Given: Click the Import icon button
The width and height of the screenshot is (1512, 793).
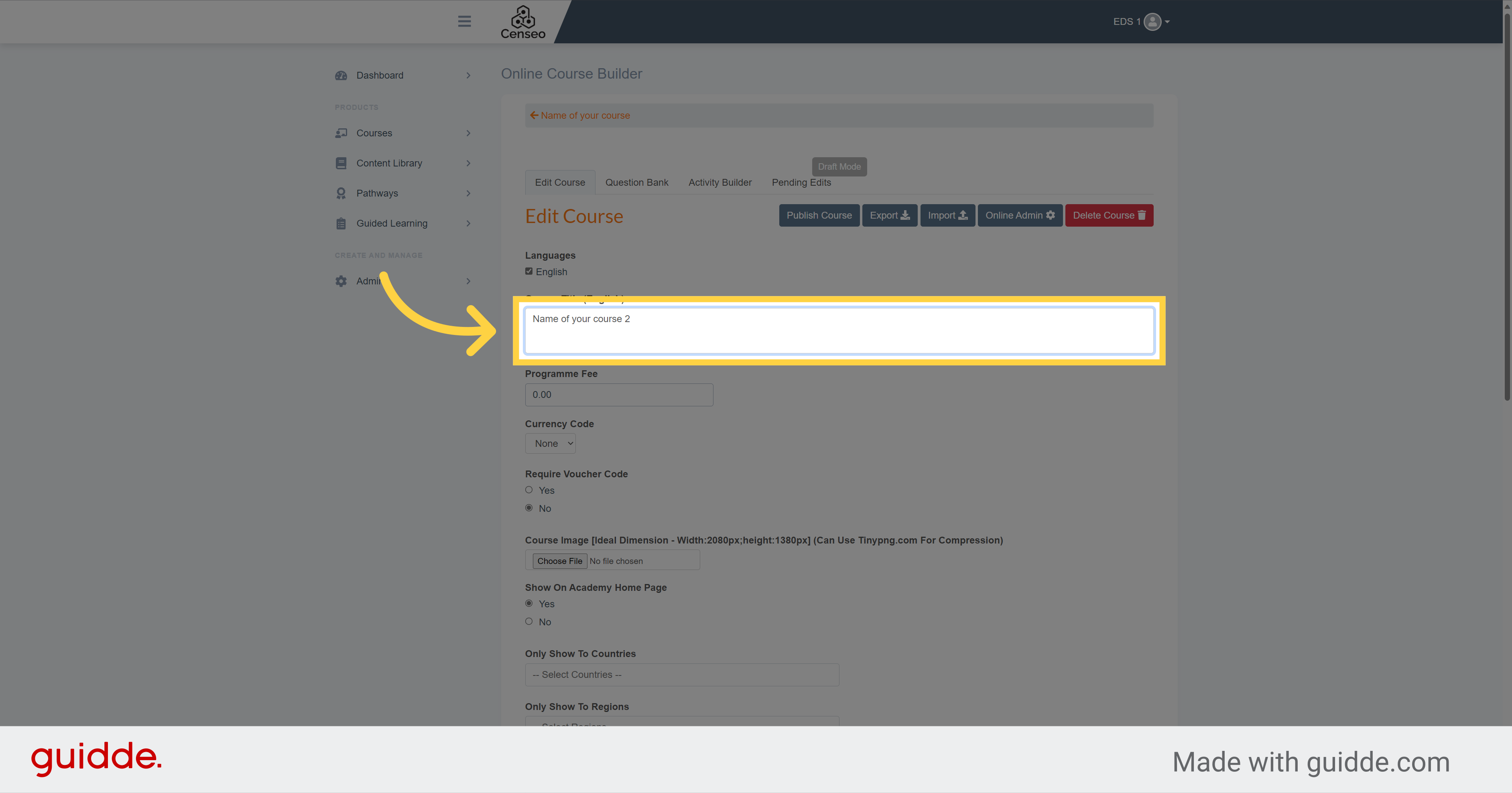Looking at the screenshot, I should [945, 215].
